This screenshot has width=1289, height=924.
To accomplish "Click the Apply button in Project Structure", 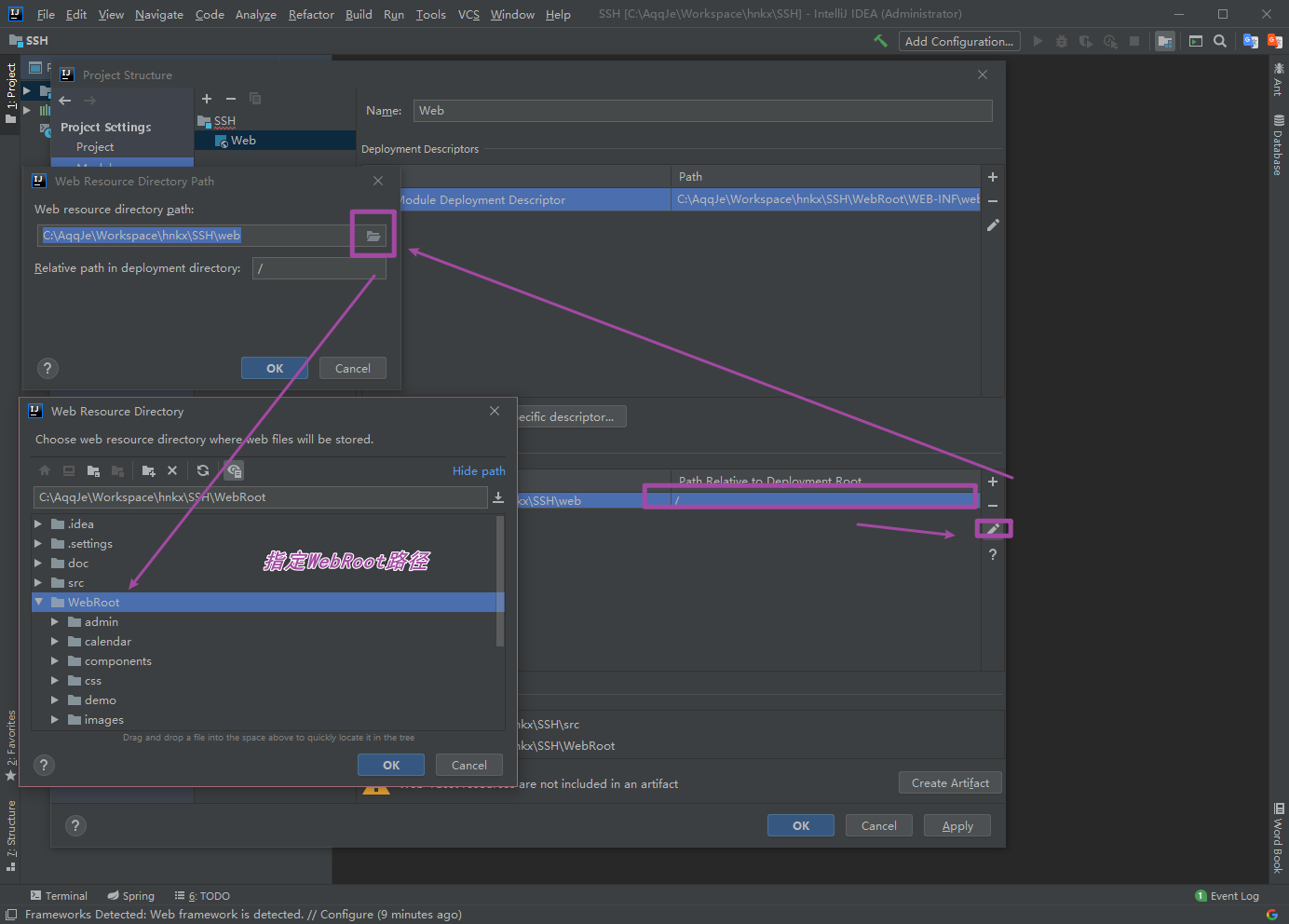I will (x=957, y=825).
